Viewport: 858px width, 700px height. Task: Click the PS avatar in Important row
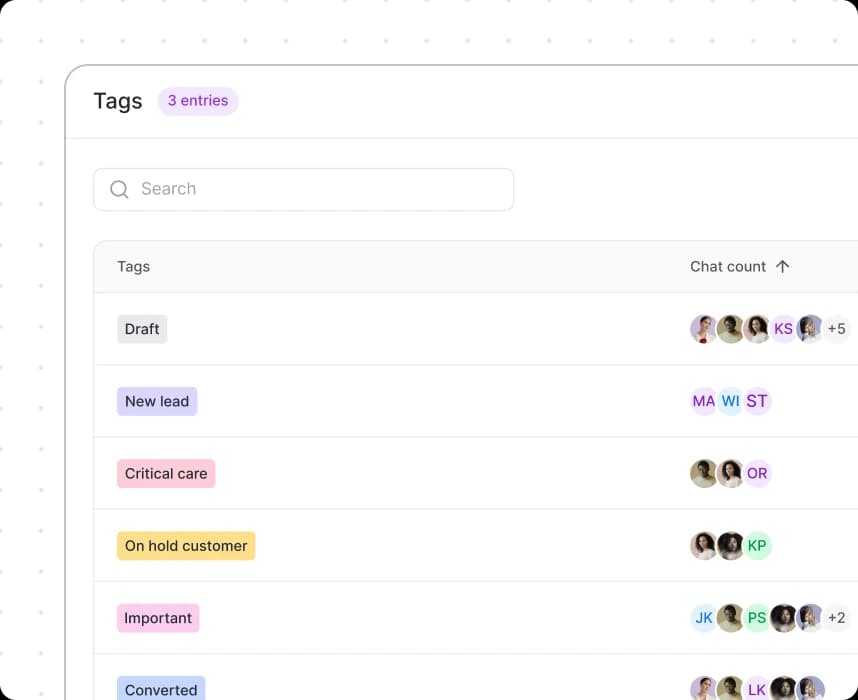point(757,618)
